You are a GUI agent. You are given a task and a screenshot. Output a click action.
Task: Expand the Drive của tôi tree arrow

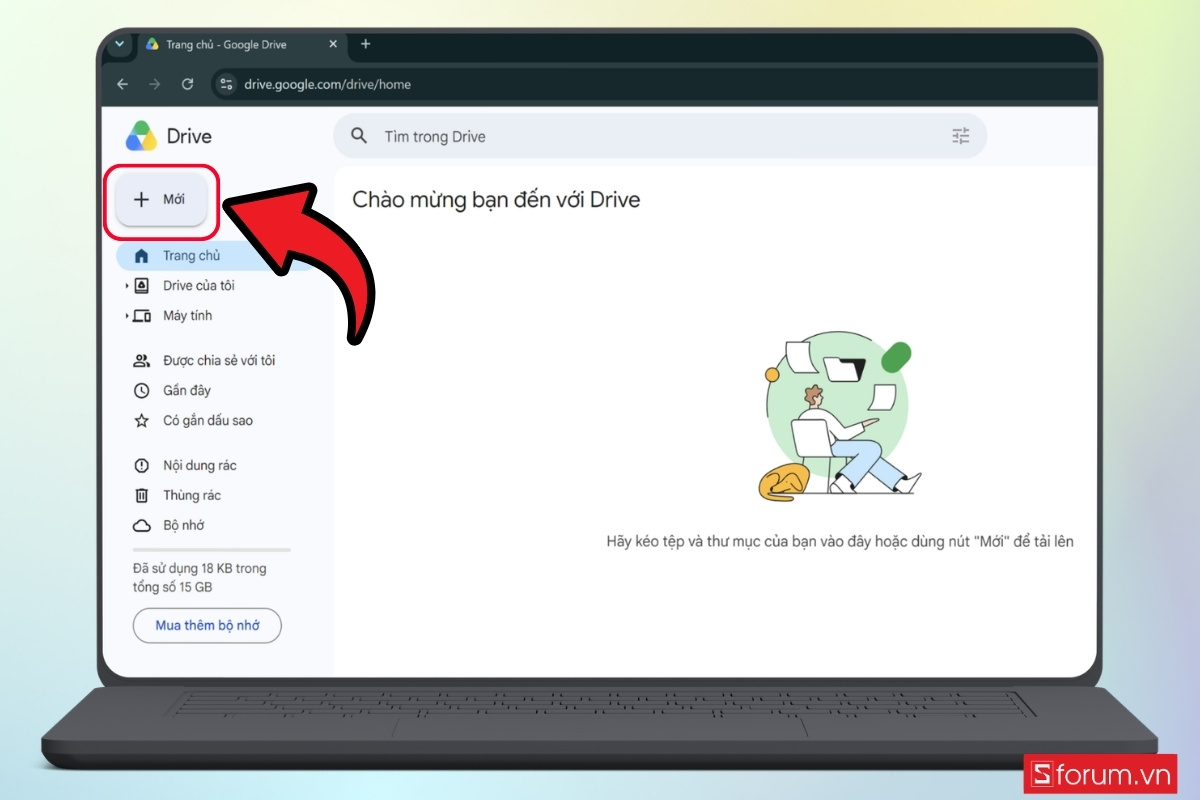(x=127, y=286)
